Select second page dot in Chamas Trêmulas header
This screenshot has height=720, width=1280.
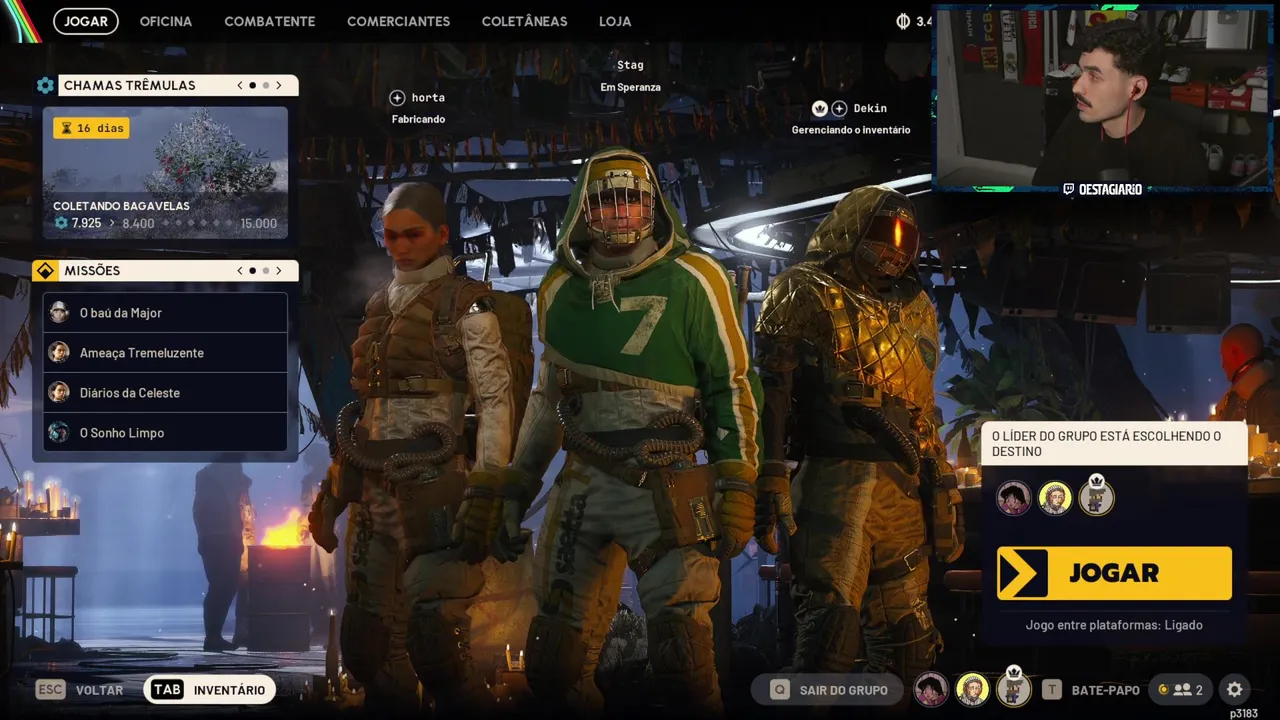point(266,85)
